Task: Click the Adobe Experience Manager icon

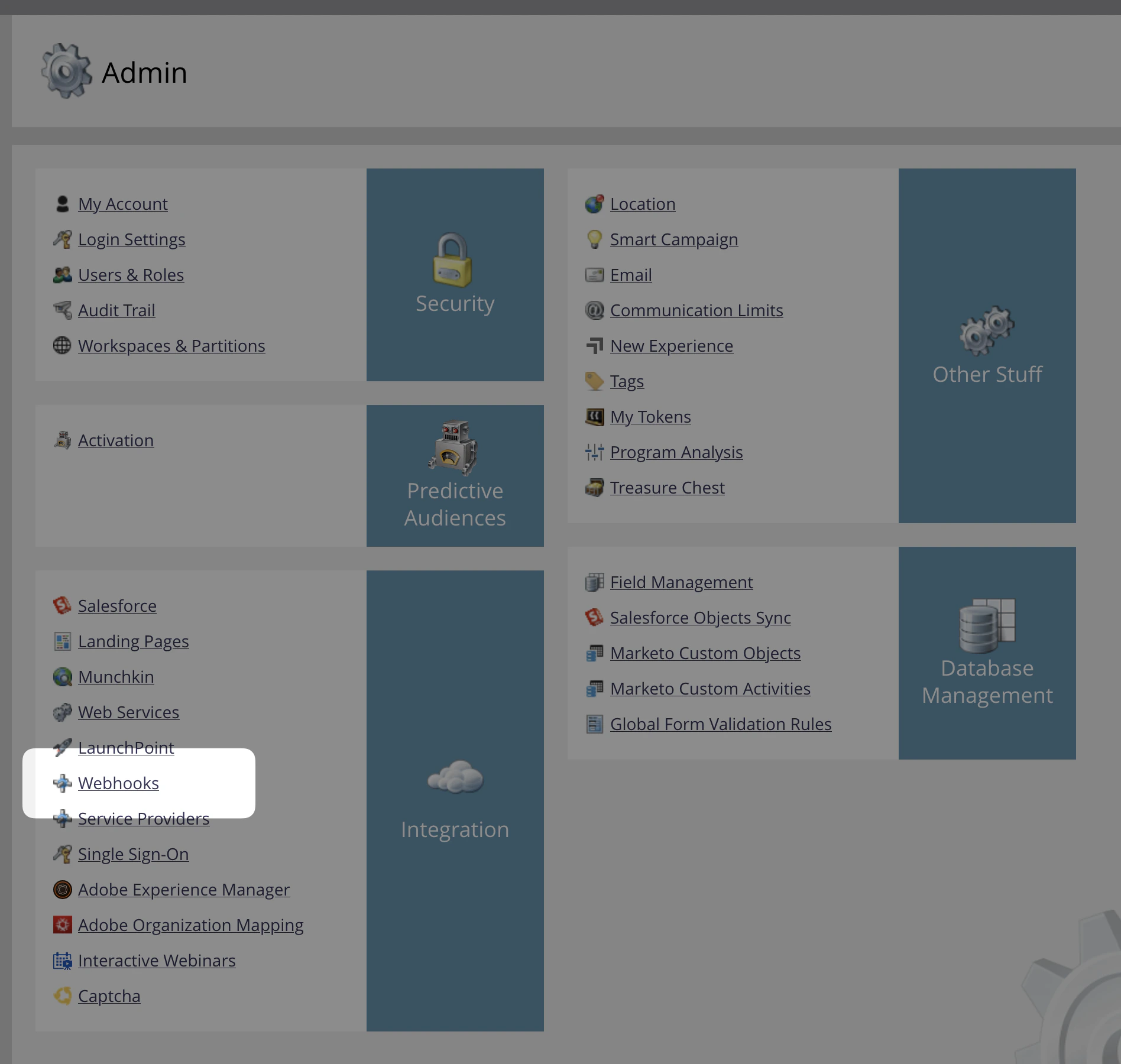Action: point(62,890)
